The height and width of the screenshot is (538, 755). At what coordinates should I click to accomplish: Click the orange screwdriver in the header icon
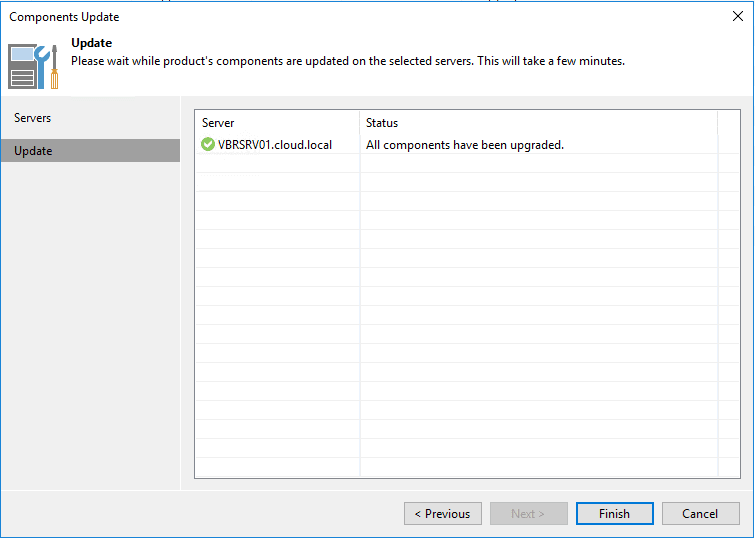click(54, 67)
